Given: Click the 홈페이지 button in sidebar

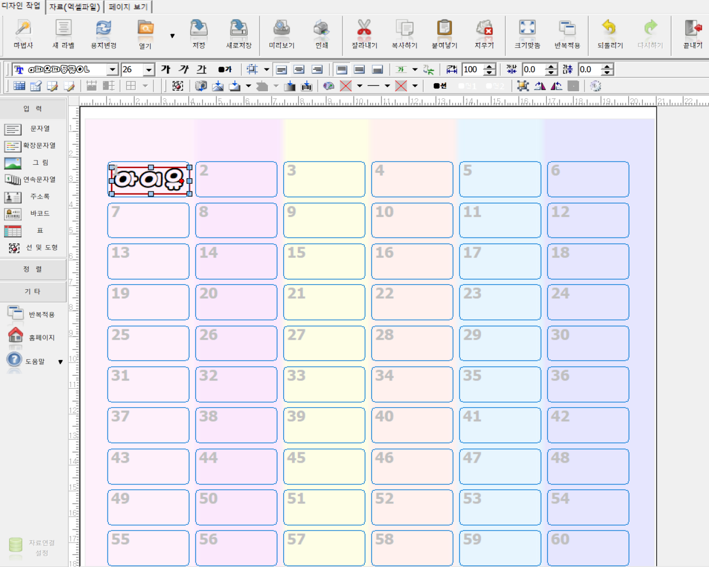Looking at the screenshot, I should (x=30, y=336).
